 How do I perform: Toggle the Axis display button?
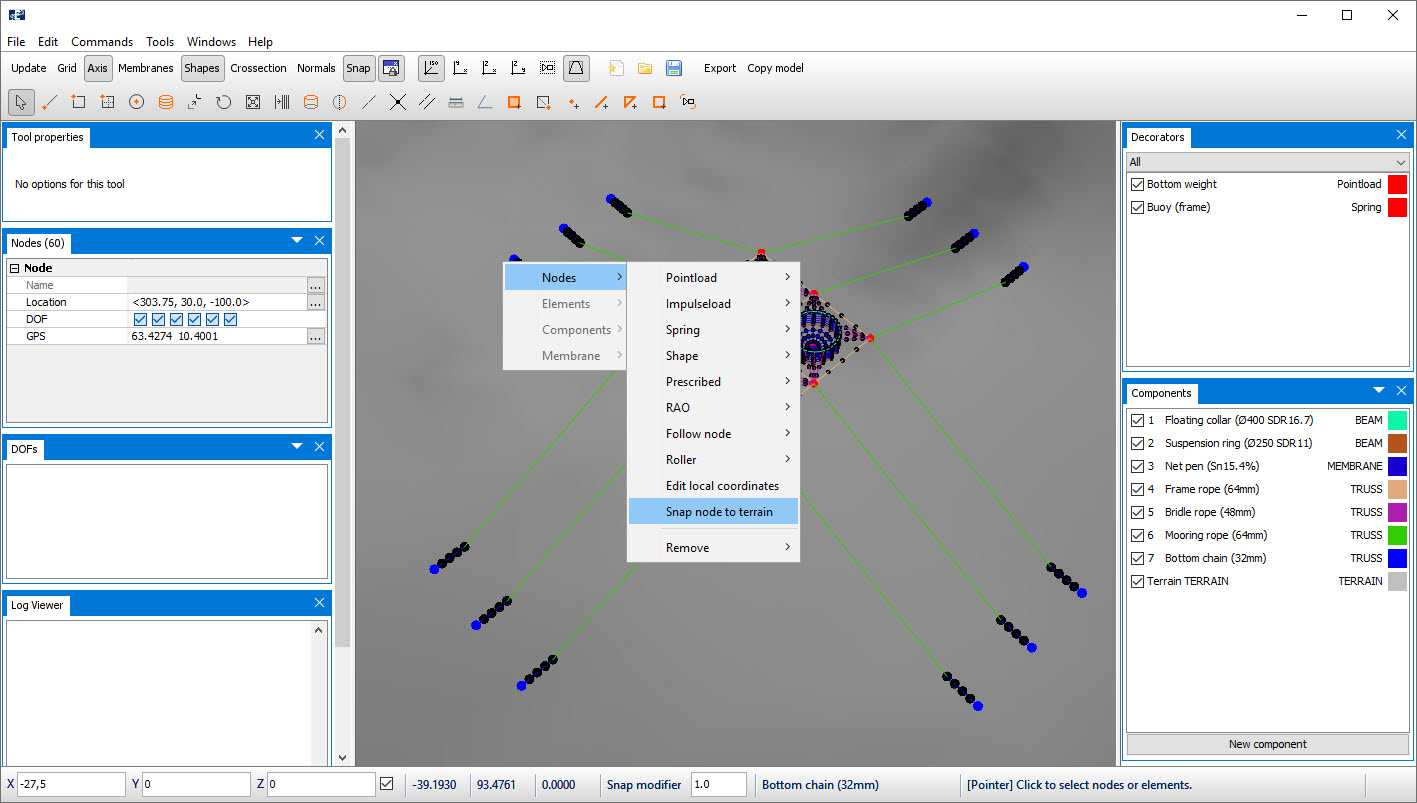(x=97, y=68)
